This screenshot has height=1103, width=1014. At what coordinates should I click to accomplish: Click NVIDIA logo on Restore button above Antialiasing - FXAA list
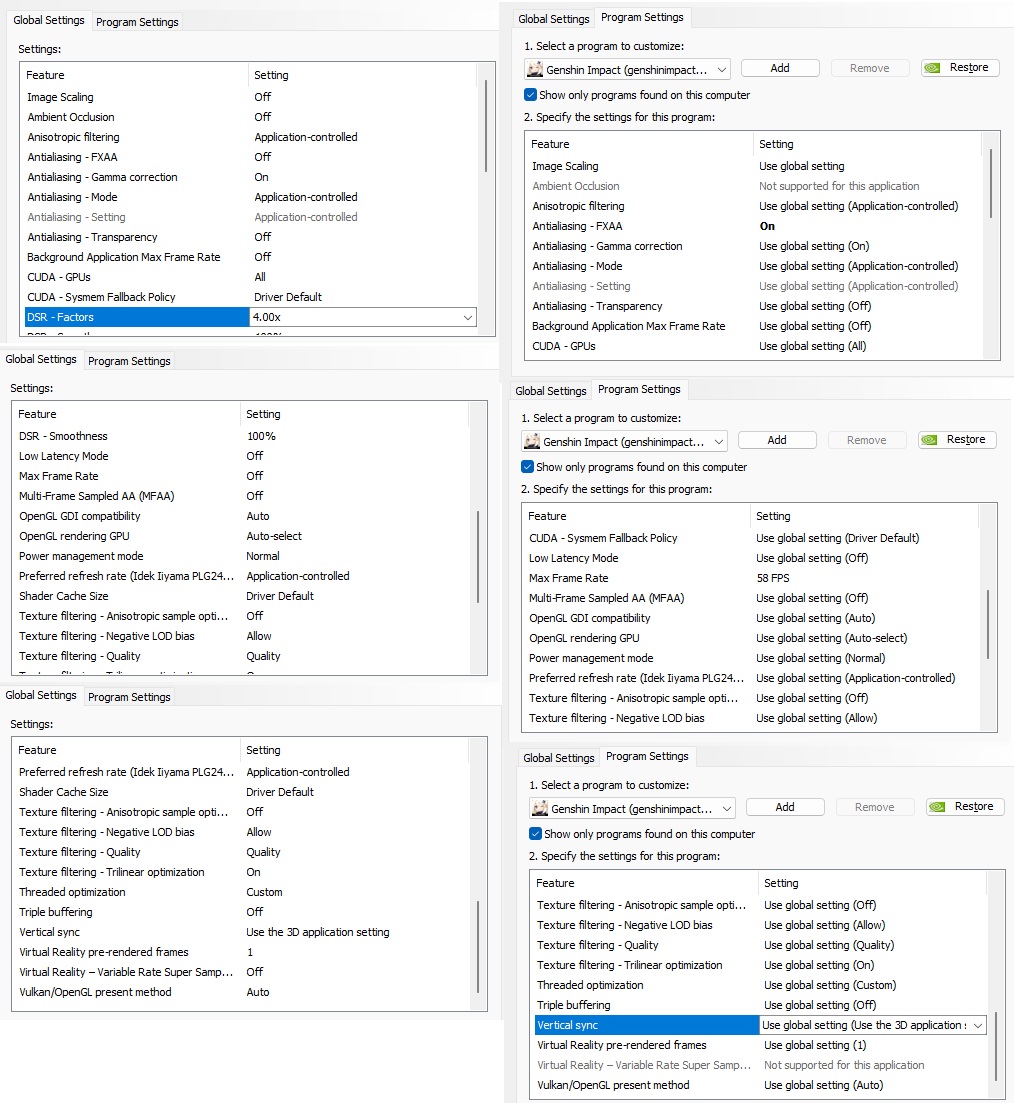[932, 68]
